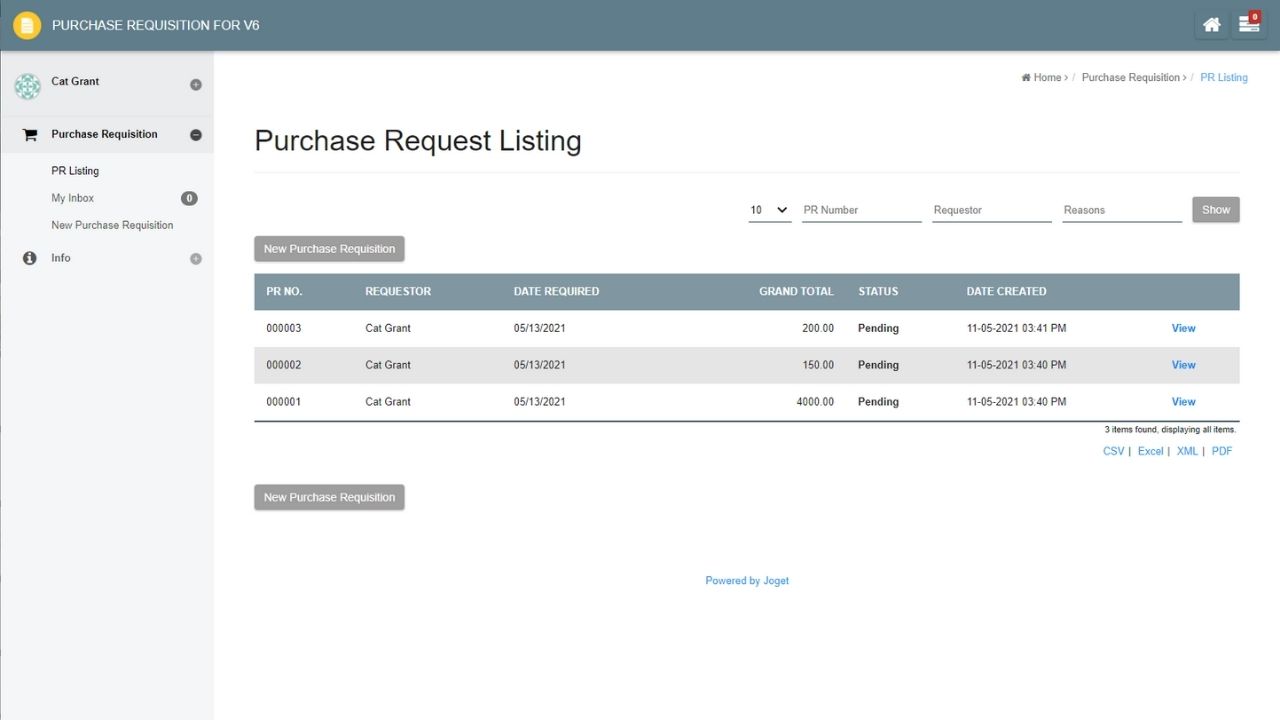Click the My Inbox count badge
Screen dimensions: 1280x720
click(x=189, y=198)
